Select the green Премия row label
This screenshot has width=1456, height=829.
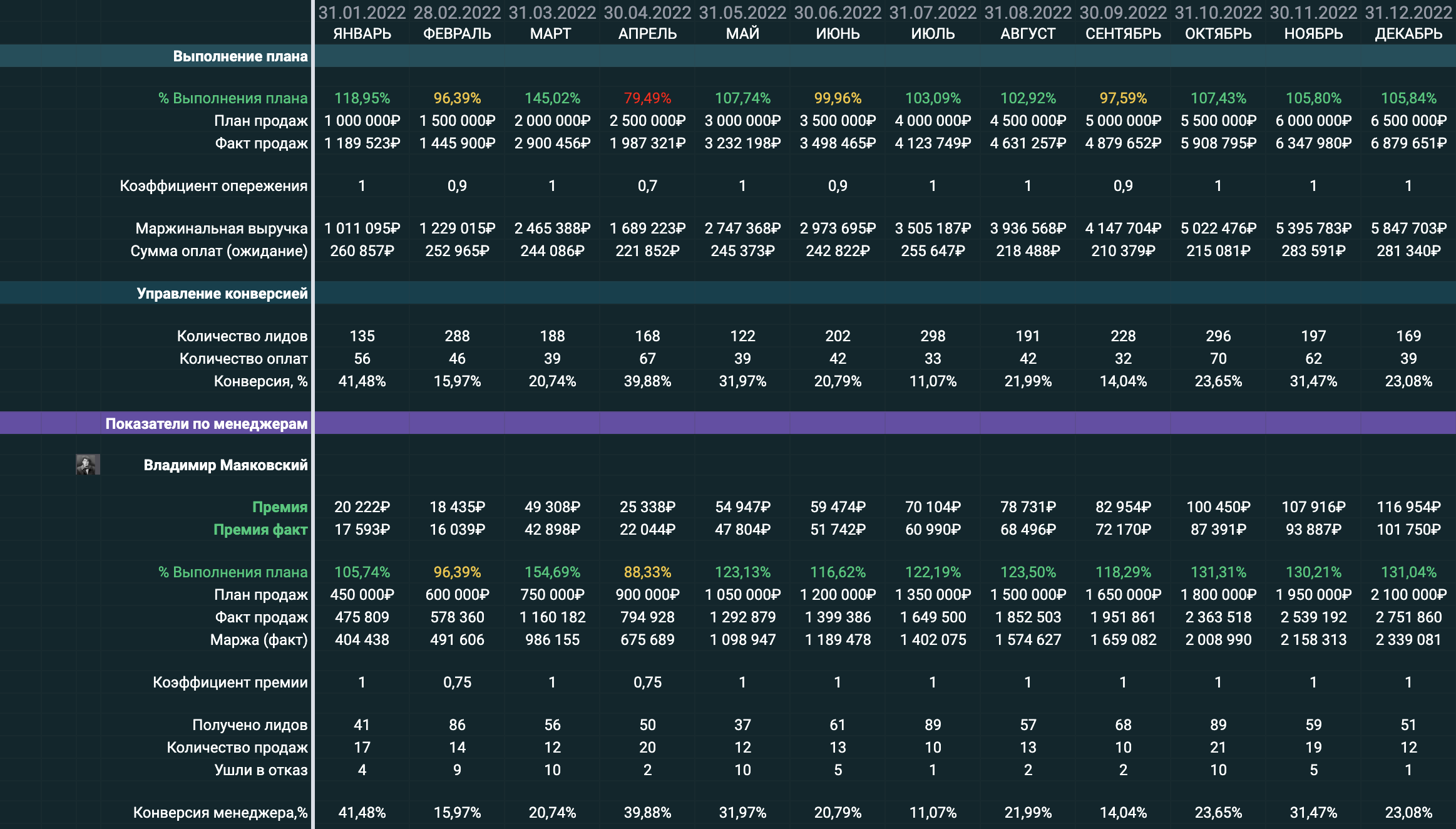click(280, 507)
